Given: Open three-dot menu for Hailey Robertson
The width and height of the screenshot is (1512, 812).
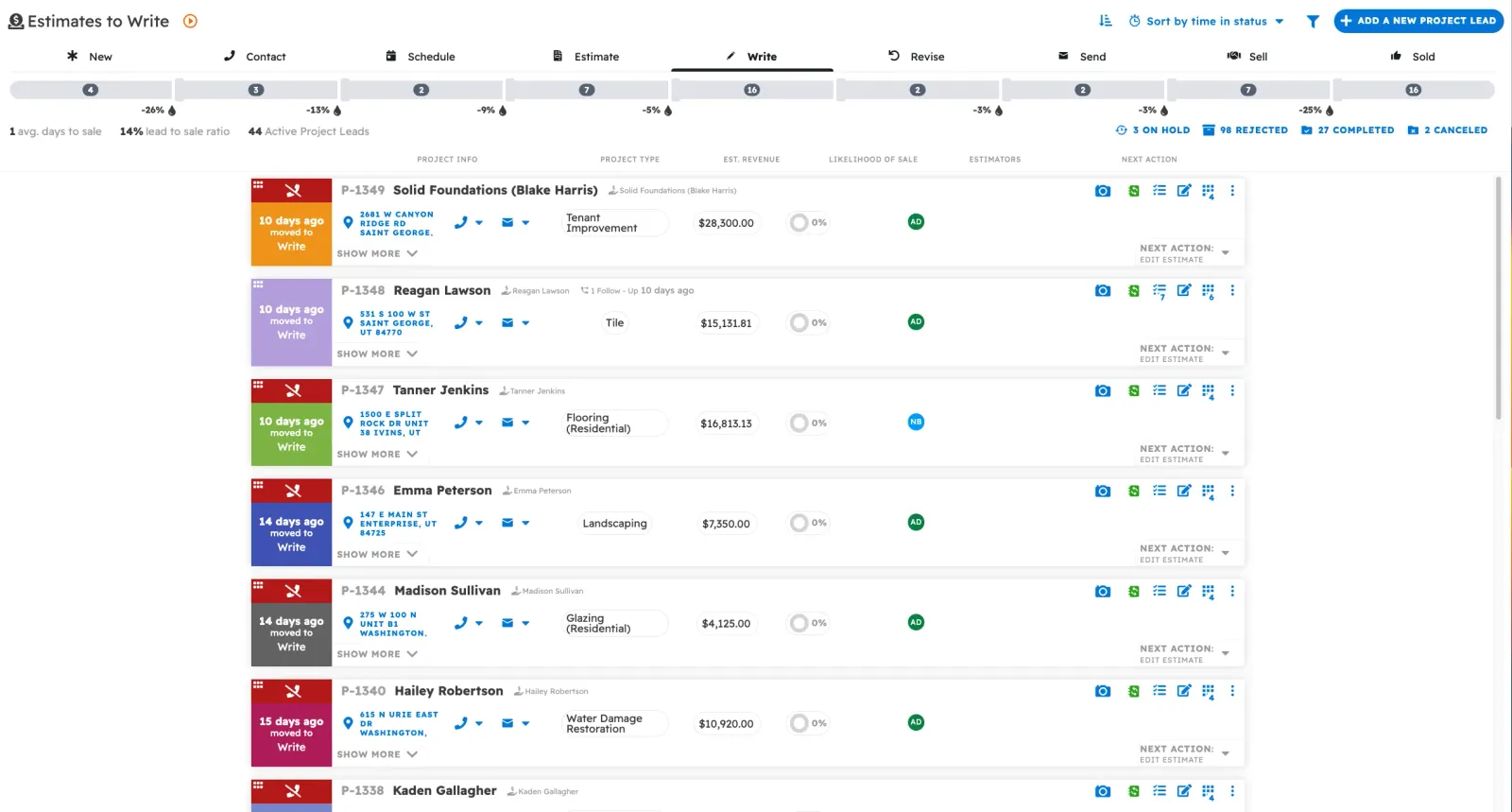Looking at the screenshot, I should click(1231, 691).
